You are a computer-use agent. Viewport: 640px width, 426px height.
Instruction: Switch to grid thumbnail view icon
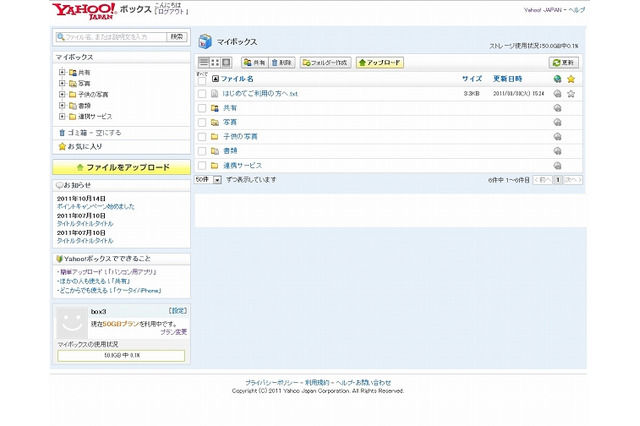pos(215,62)
